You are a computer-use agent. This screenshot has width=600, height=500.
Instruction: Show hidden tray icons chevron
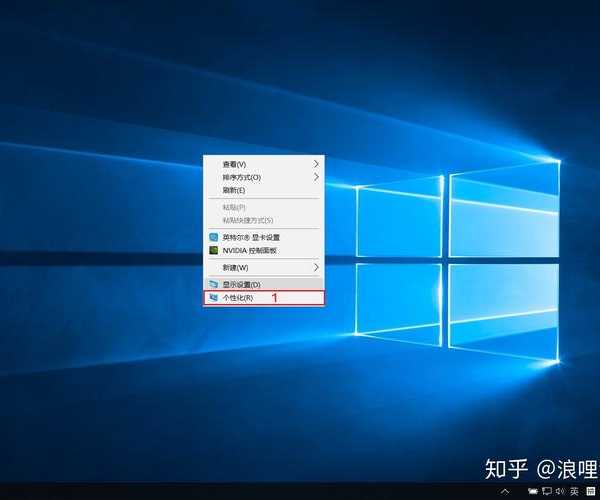click(x=505, y=491)
